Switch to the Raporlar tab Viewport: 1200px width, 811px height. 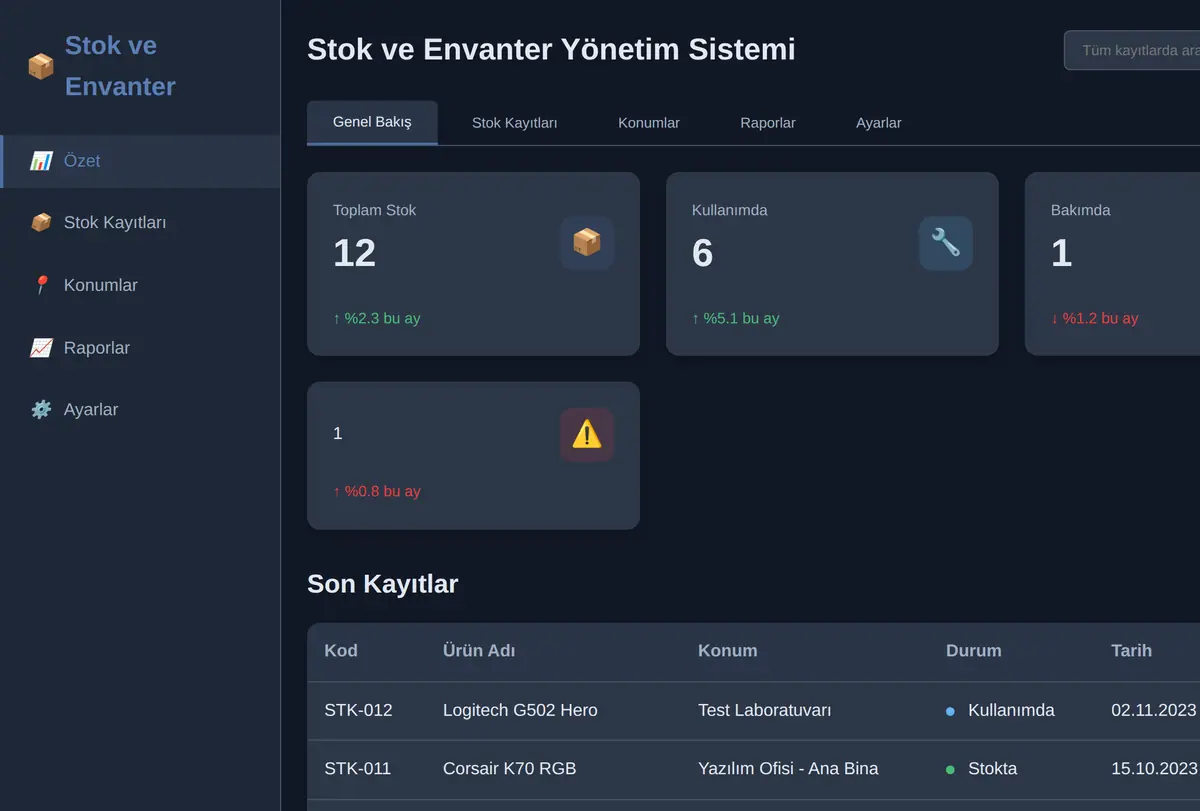(x=768, y=123)
